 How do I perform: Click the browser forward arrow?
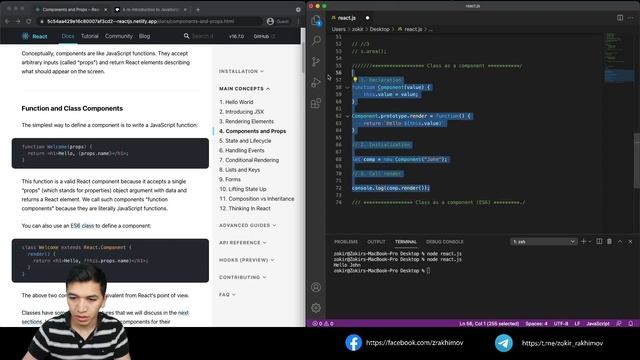pyautogui.click(x=18, y=21)
